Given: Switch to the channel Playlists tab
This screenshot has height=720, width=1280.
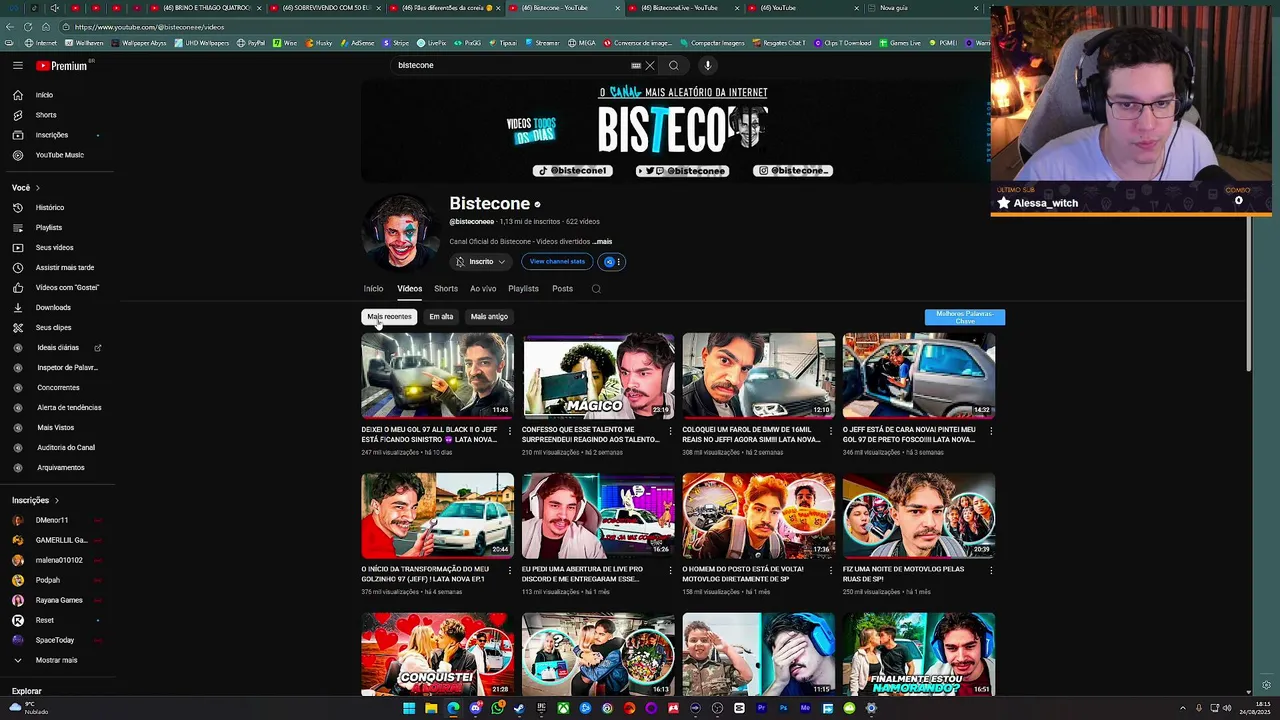Looking at the screenshot, I should (523, 289).
